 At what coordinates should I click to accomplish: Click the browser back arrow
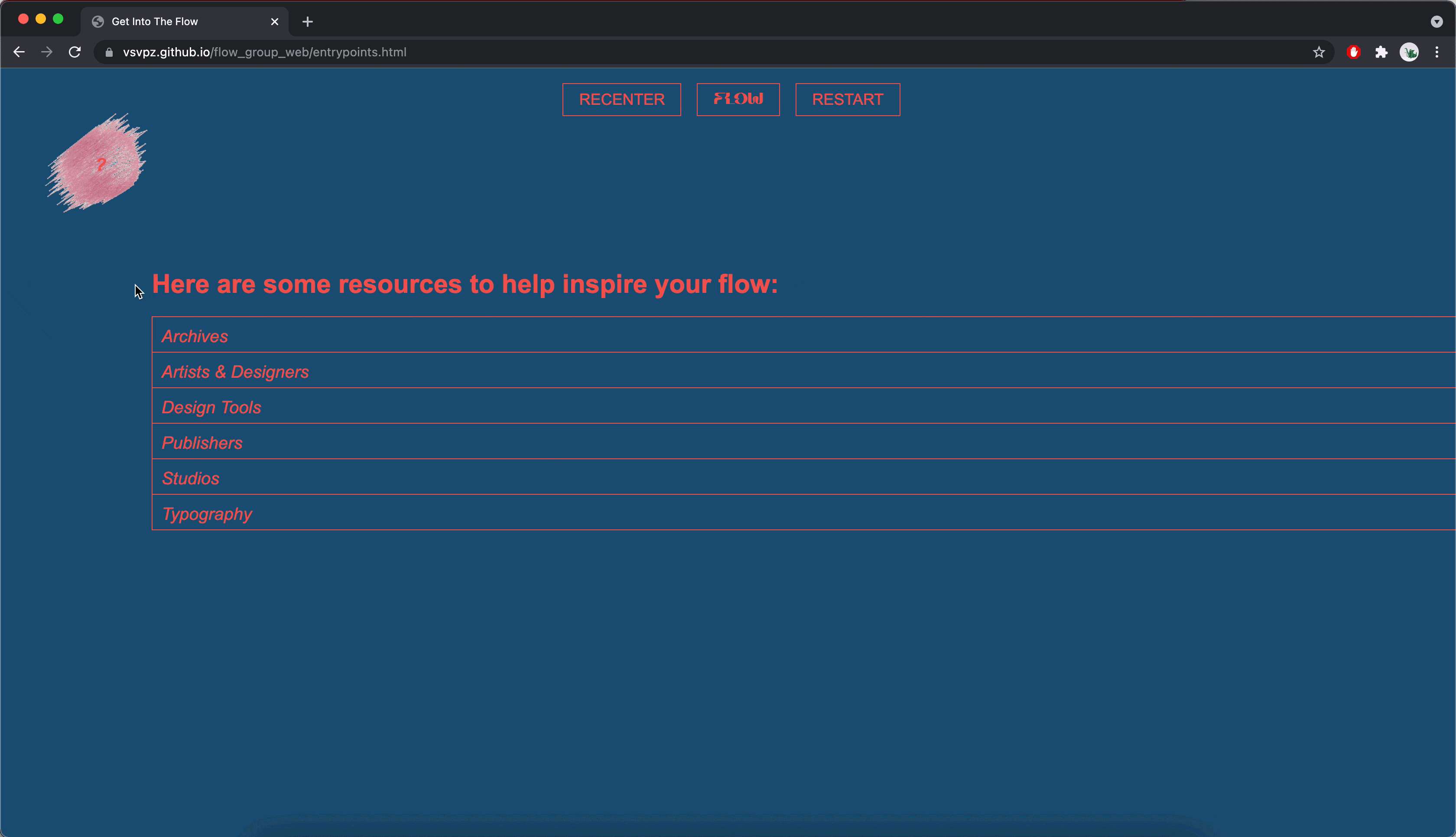click(x=19, y=52)
